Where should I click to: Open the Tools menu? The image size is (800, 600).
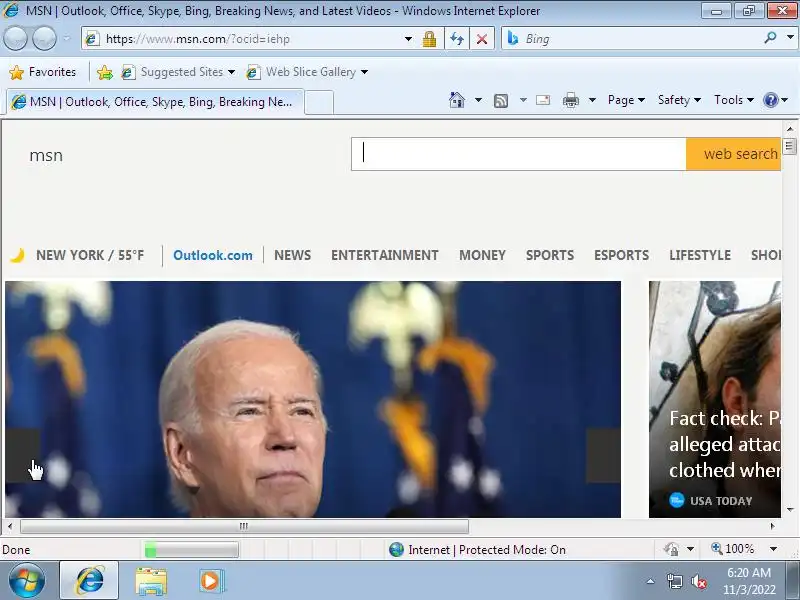[x=734, y=100]
